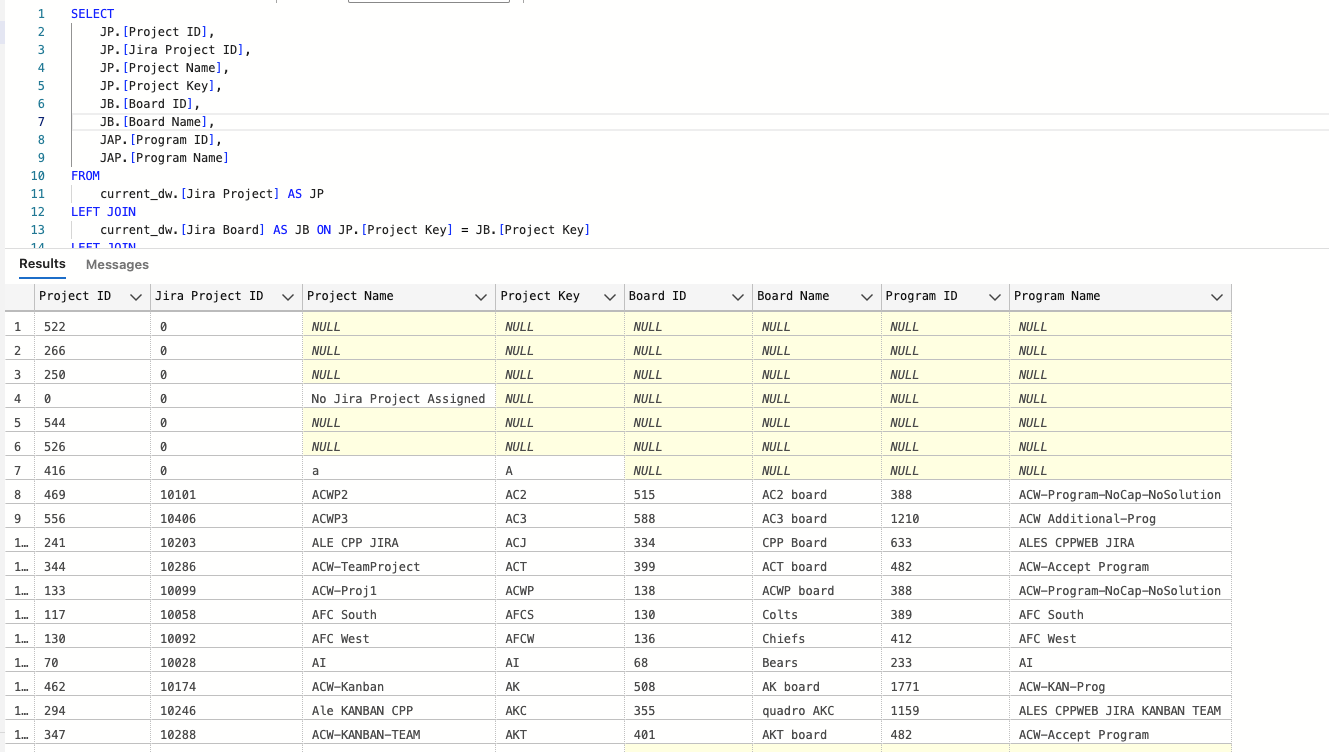1329x752 pixels.
Task: Open the Board ID column dropdown arrow
Action: pos(738,297)
